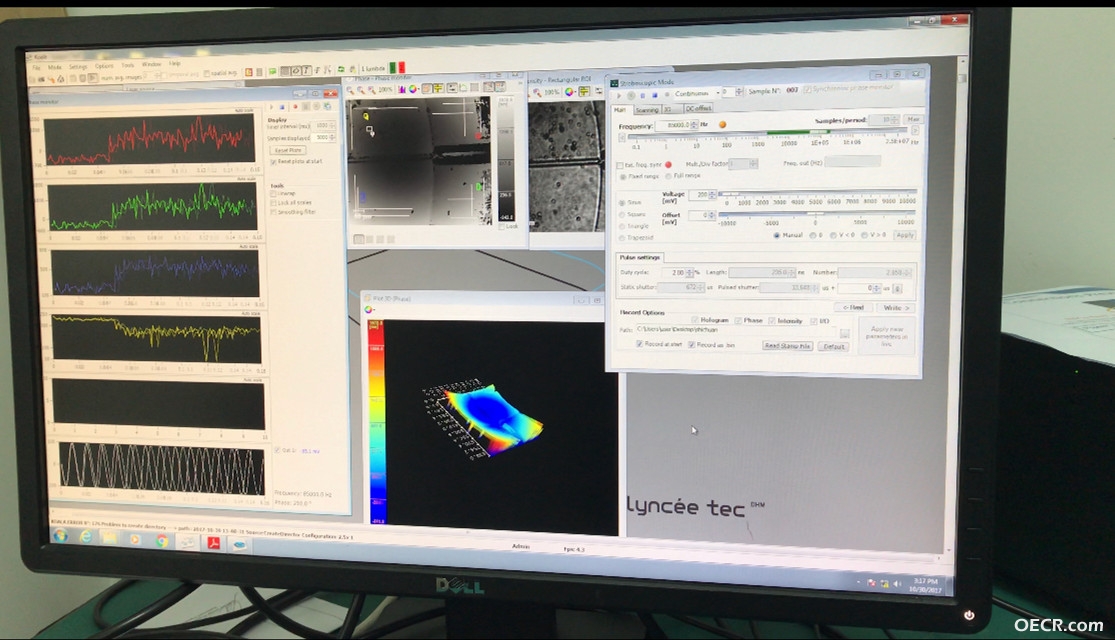Screen dimensions: 1115x640
Task: Click the Write > button
Action: pos(896,308)
